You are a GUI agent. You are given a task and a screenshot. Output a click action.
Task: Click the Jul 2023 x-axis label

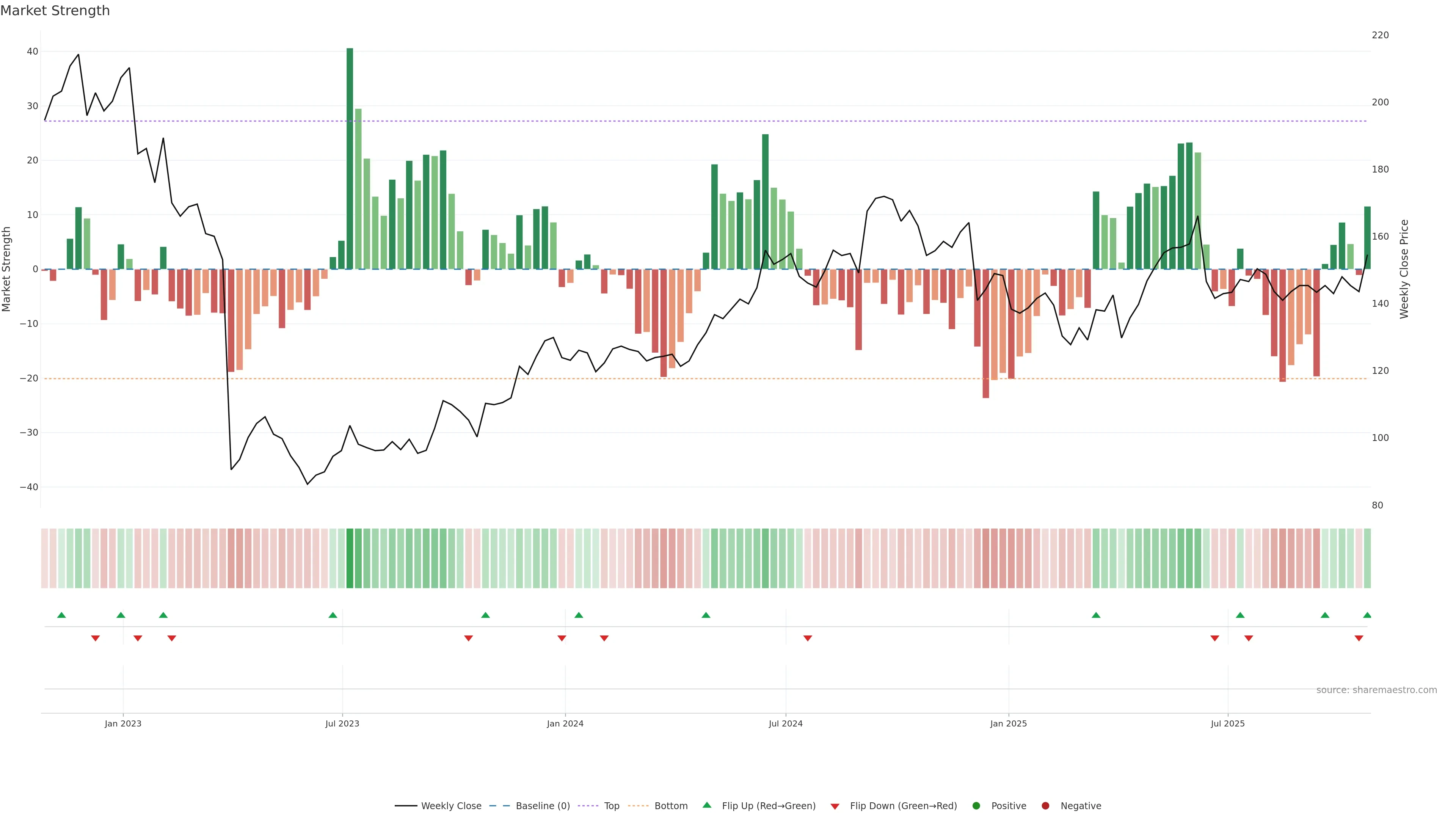click(342, 723)
